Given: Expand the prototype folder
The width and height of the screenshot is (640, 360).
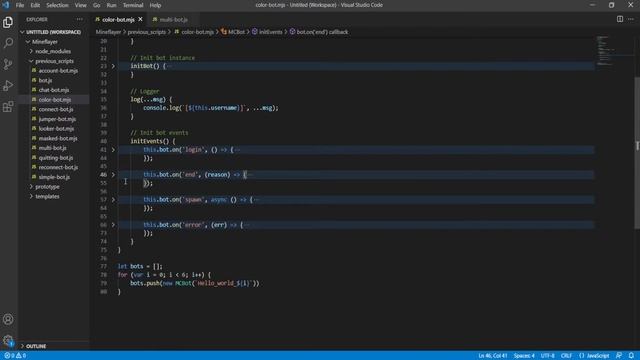Looking at the screenshot, I should pyautogui.click(x=47, y=187).
